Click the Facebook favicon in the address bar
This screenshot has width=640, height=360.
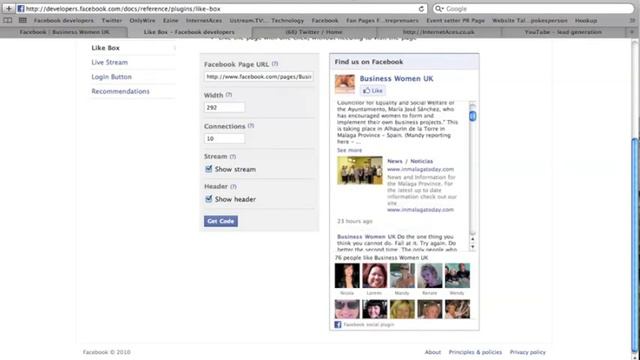coord(21,9)
